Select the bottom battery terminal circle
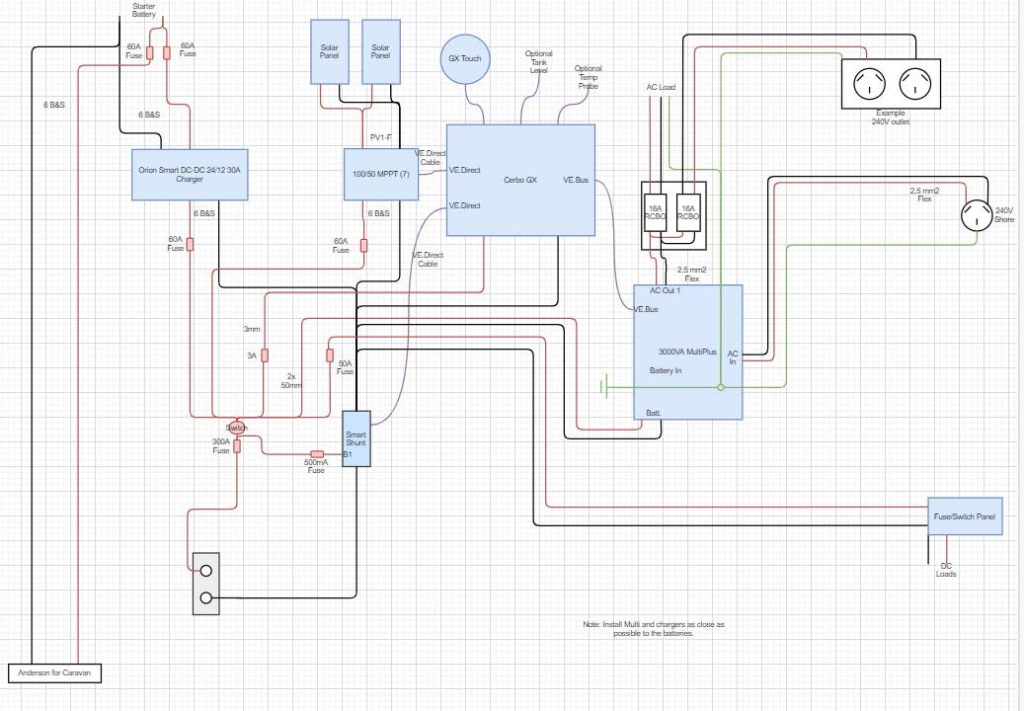Image resolution: width=1024 pixels, height=711 pixels. (x=206, y=597)
